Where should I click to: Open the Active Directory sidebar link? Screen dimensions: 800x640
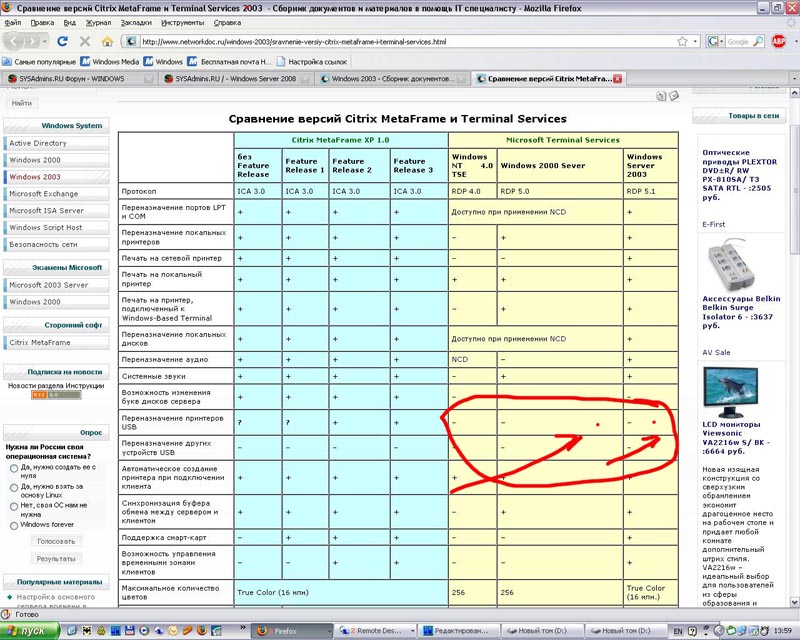coord(56,143)
